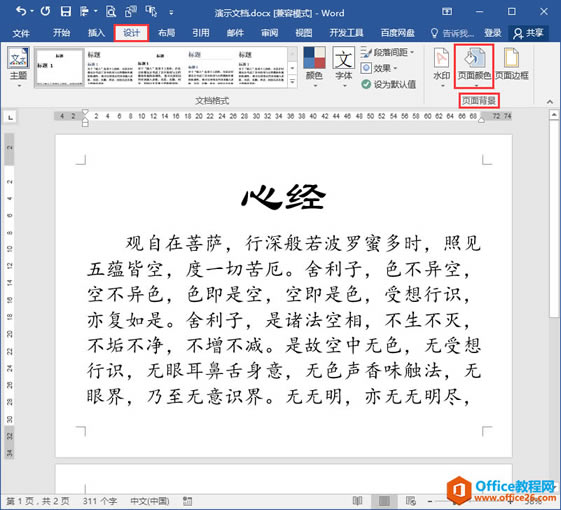Open the 邮件 (Mailings) tab

pos(235,33)
